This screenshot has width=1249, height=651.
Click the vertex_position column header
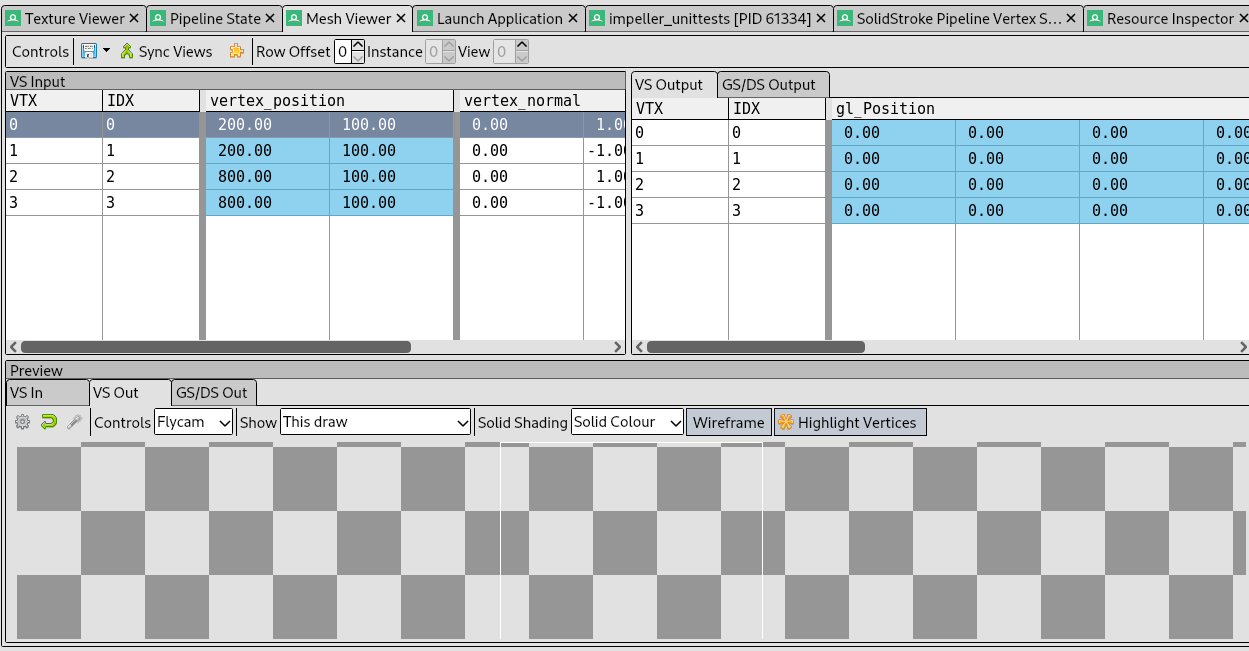pyautogui.click(x=330, y=100)
